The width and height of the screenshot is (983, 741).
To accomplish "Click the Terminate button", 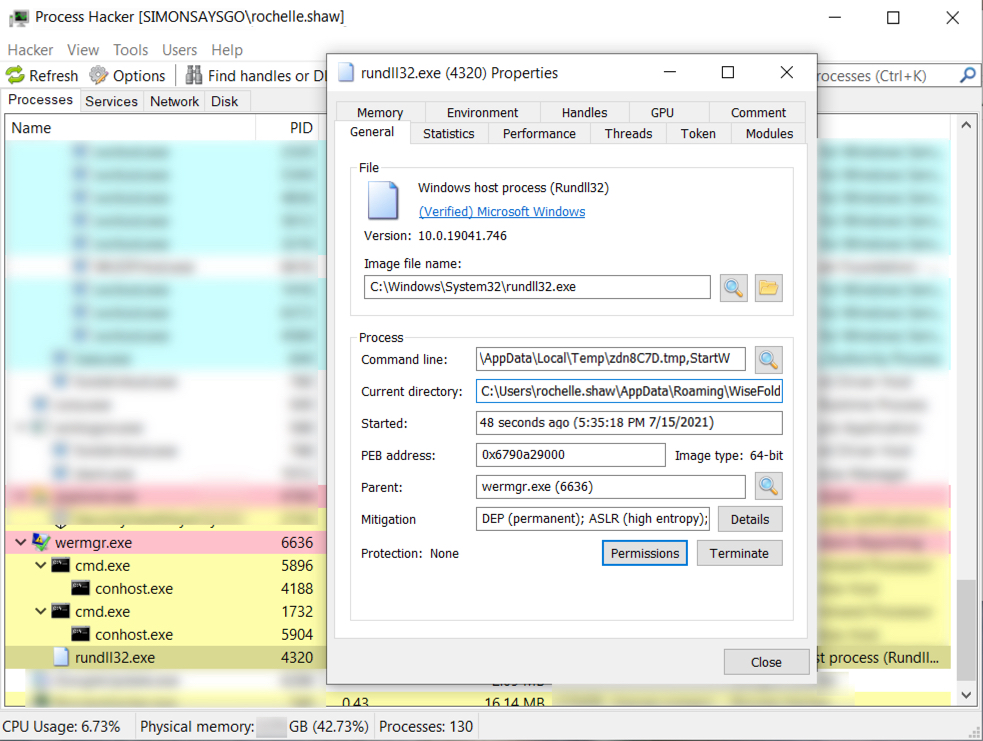I will [x=739, y=553].
